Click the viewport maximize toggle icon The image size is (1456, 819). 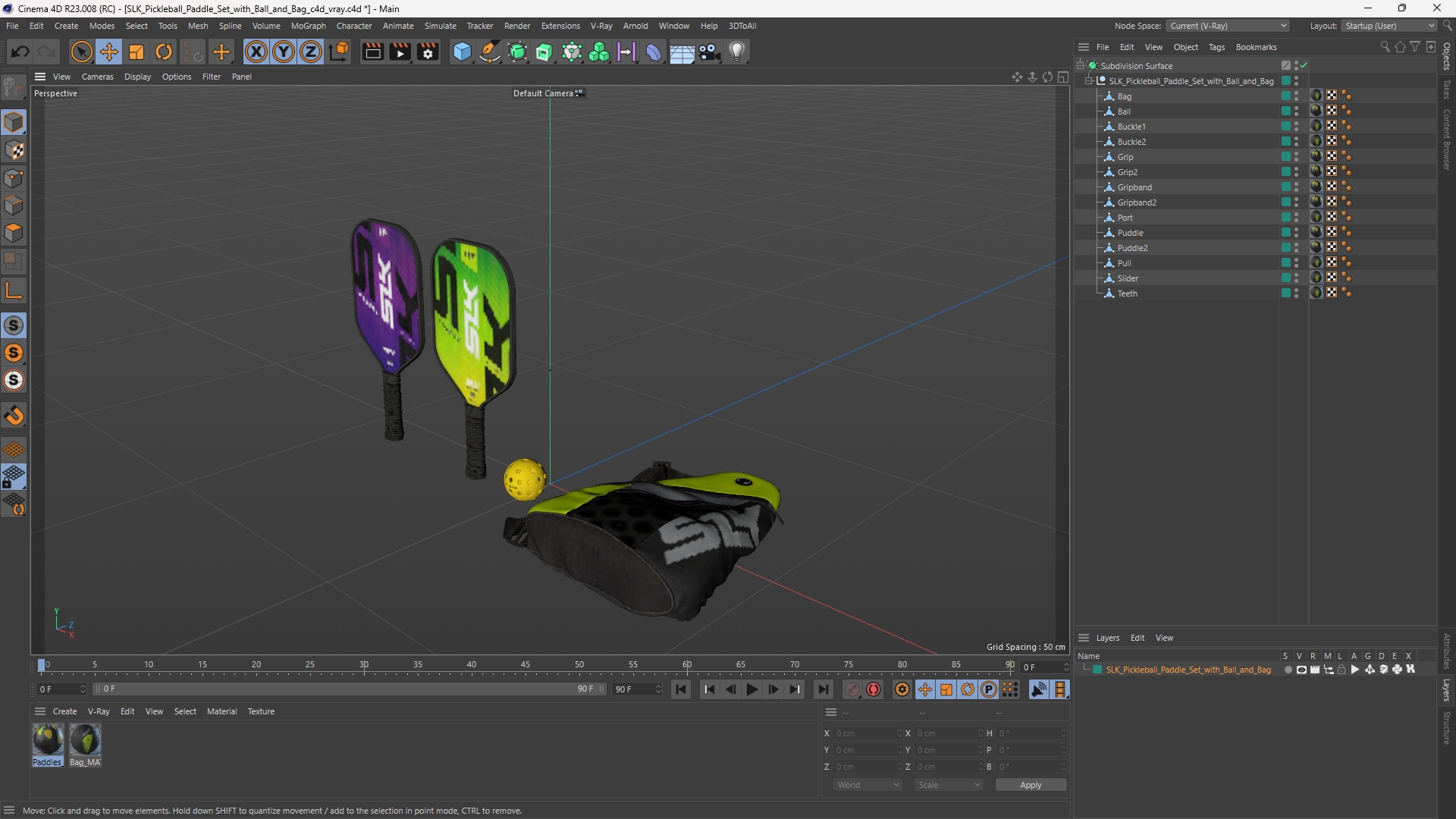1063,77
